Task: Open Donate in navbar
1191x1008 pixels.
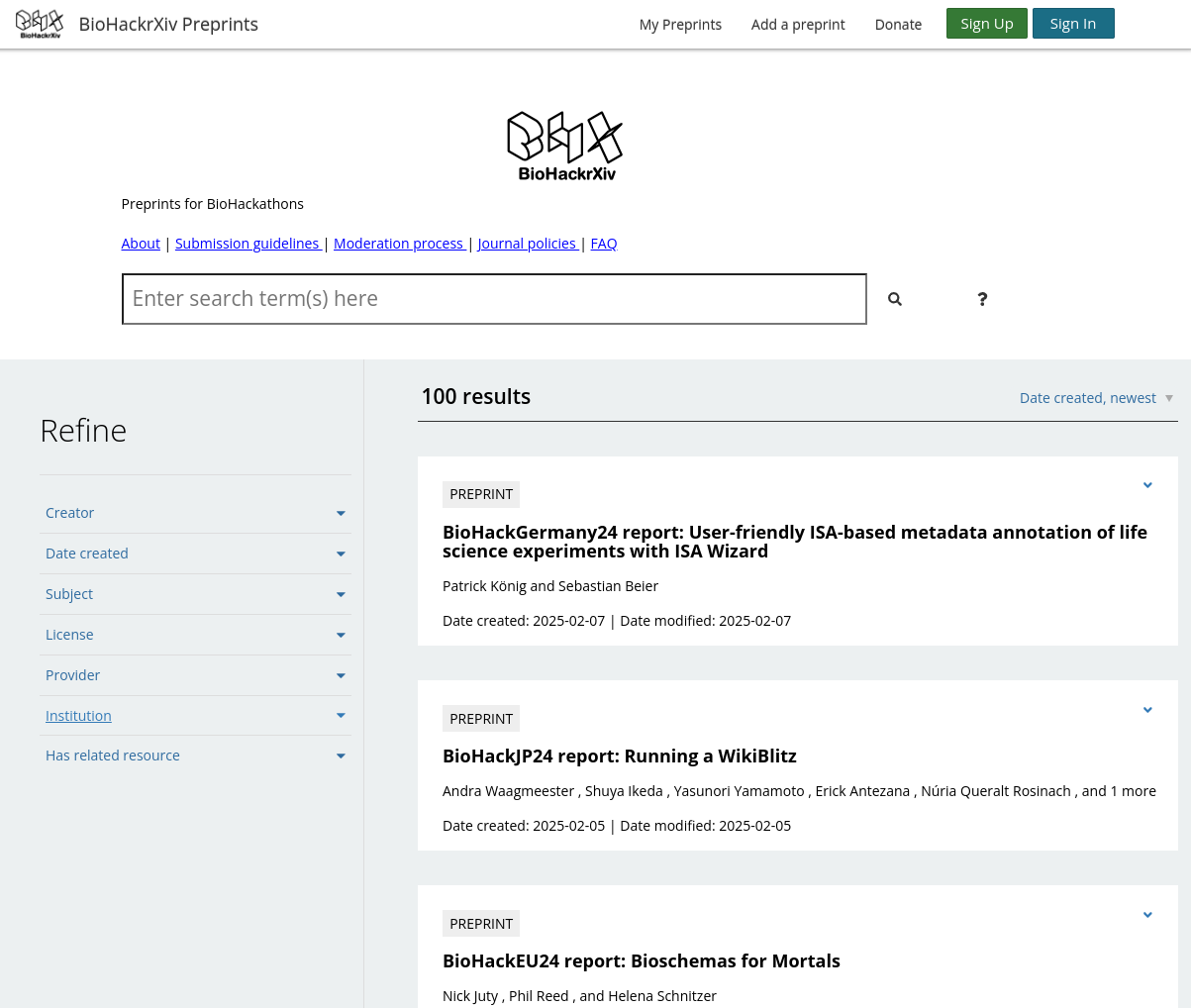Action: (x=898, y=25)
